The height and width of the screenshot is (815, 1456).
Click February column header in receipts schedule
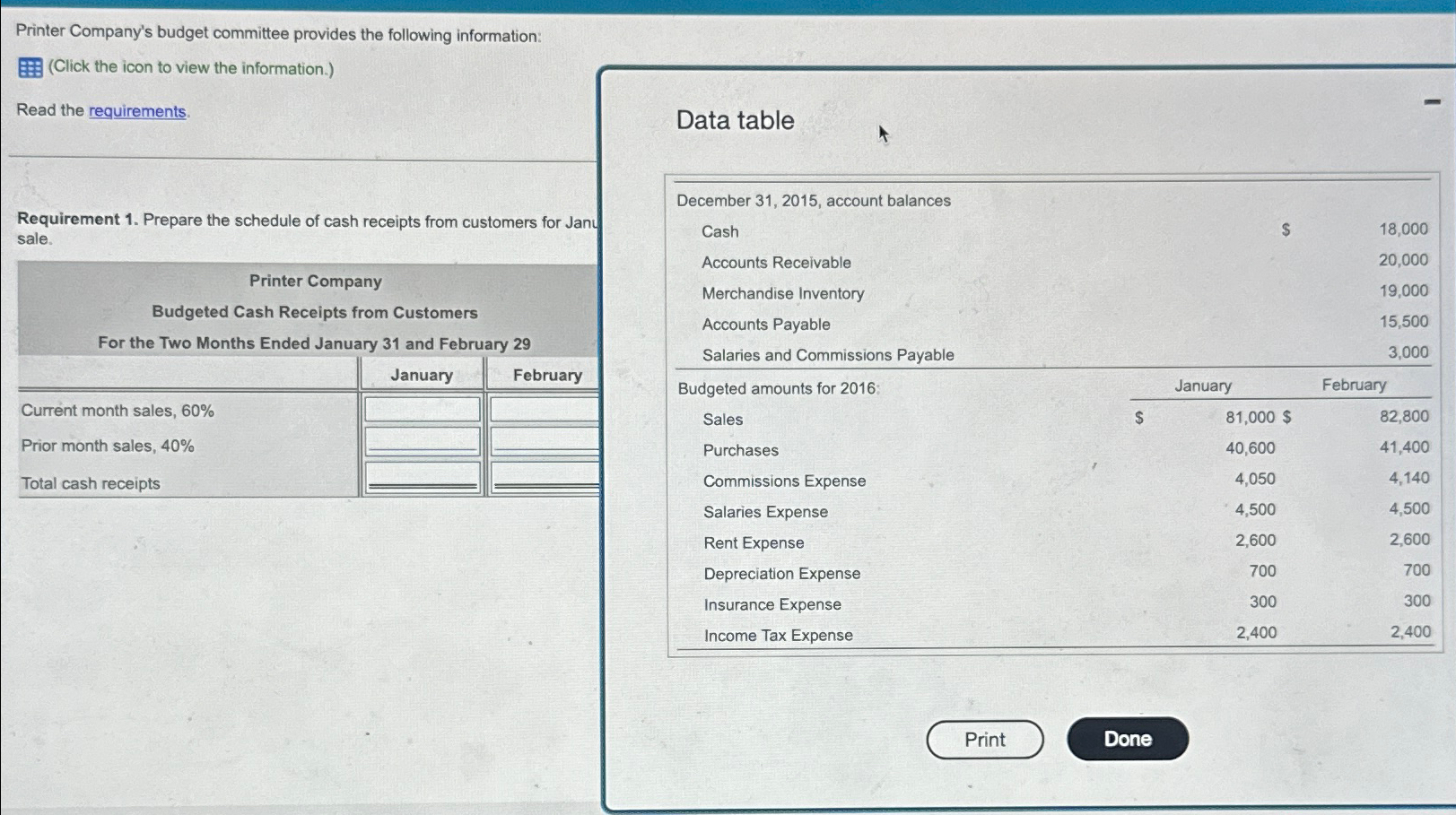(547, 375)
